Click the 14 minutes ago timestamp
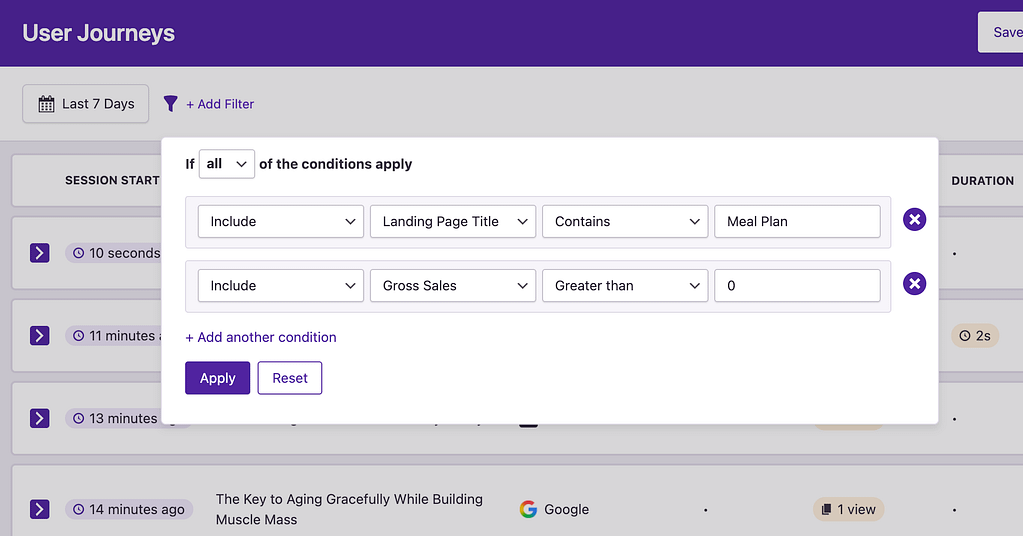Screen dimensions: 1023x536 point(129,509)
